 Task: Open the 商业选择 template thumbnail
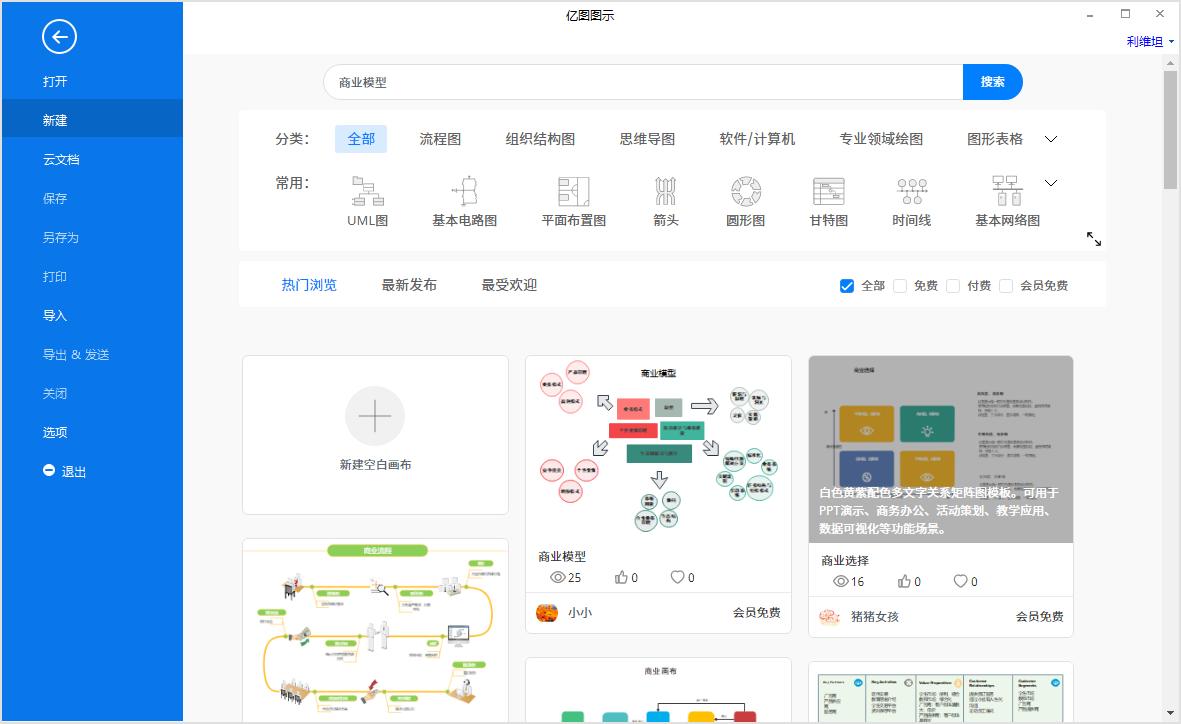(940, 448)
